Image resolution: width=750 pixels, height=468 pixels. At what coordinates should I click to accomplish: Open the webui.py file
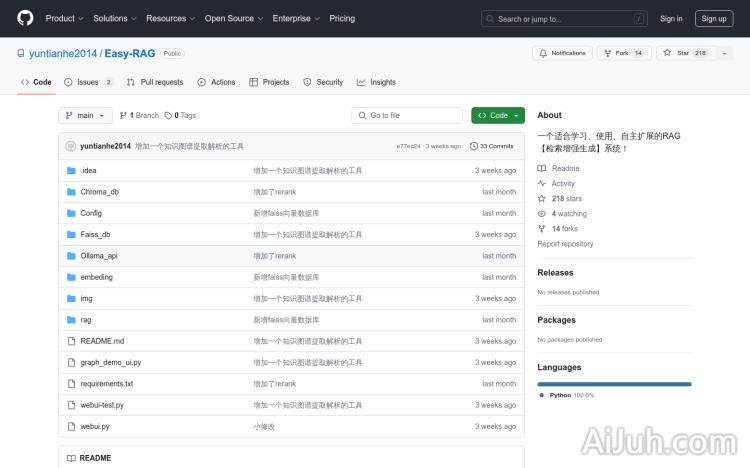(95, 427)
